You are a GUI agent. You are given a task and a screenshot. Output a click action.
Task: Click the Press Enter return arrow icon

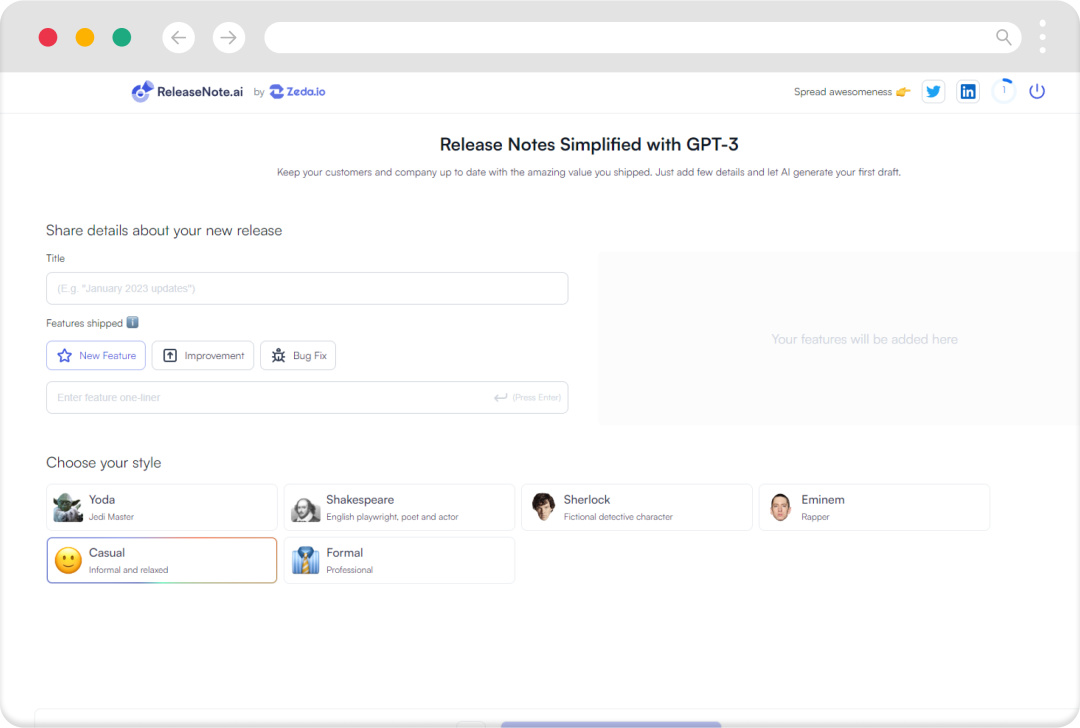[501, 397]
